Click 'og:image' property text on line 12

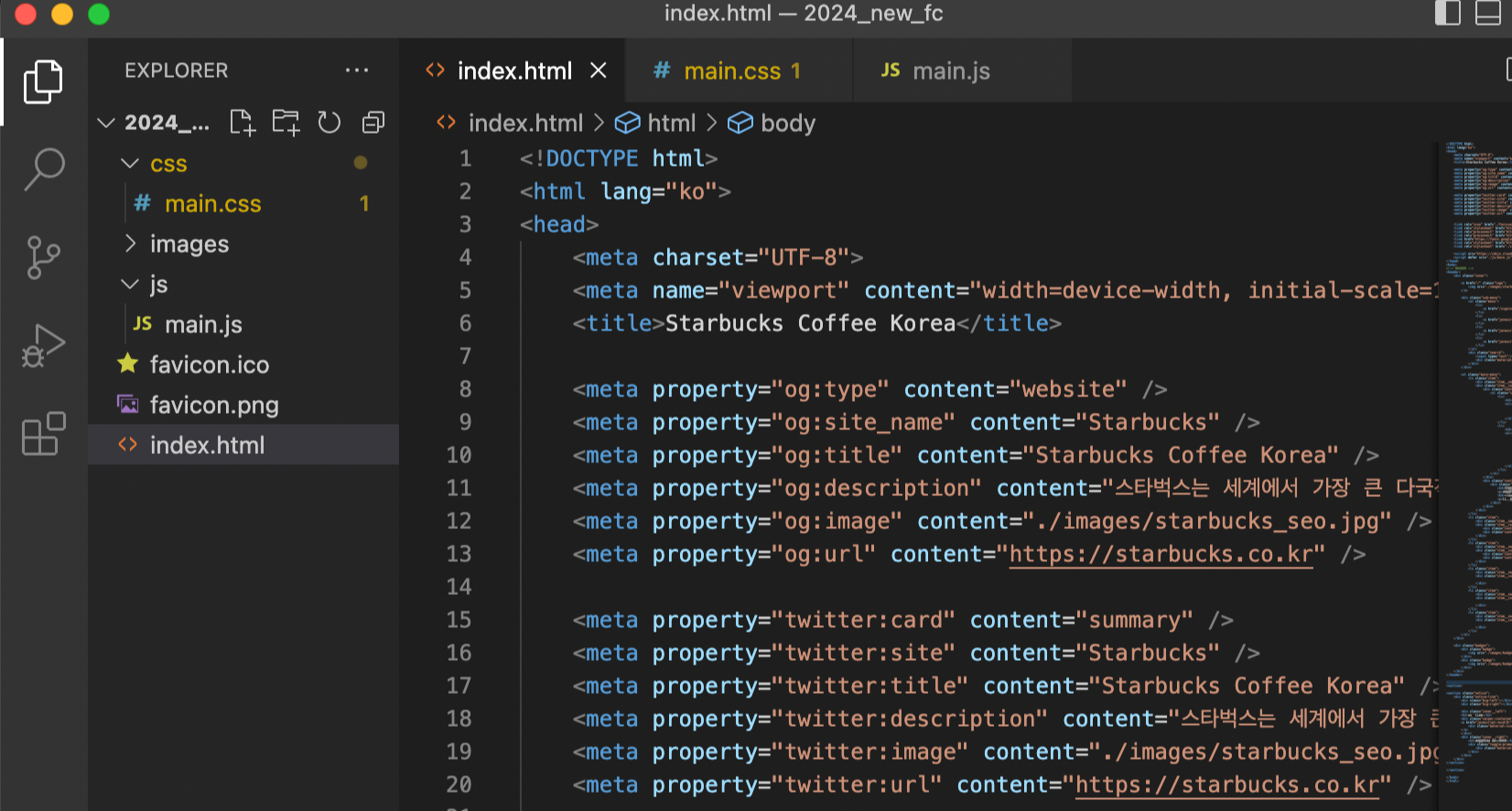pos(837,521)
